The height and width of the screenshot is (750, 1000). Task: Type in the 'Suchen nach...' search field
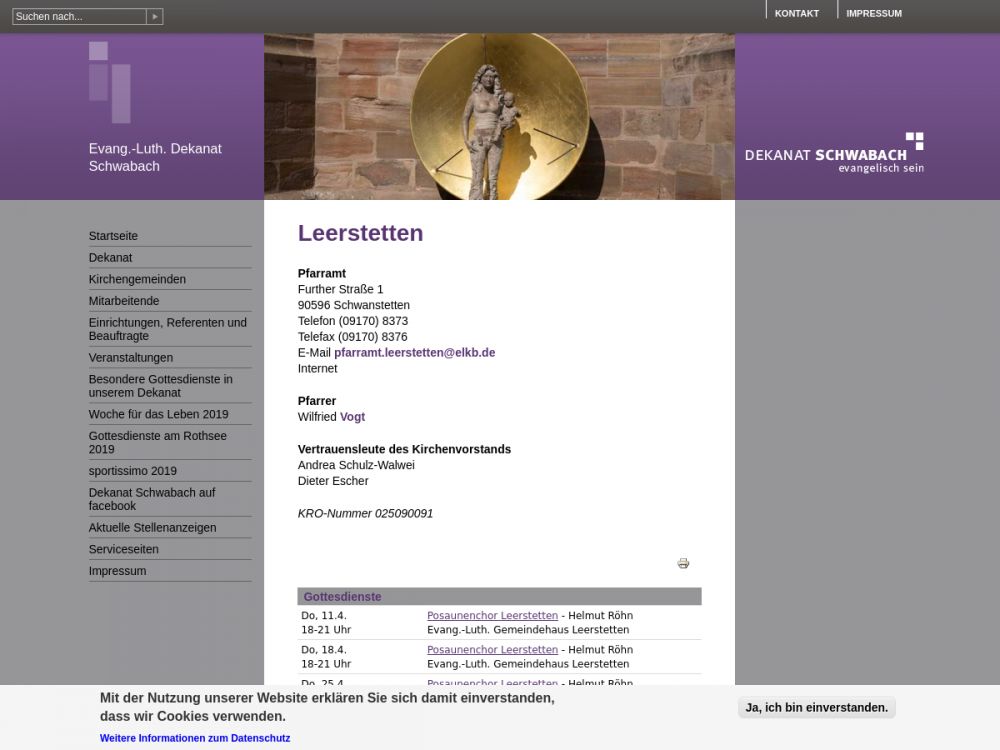[79, 17]
